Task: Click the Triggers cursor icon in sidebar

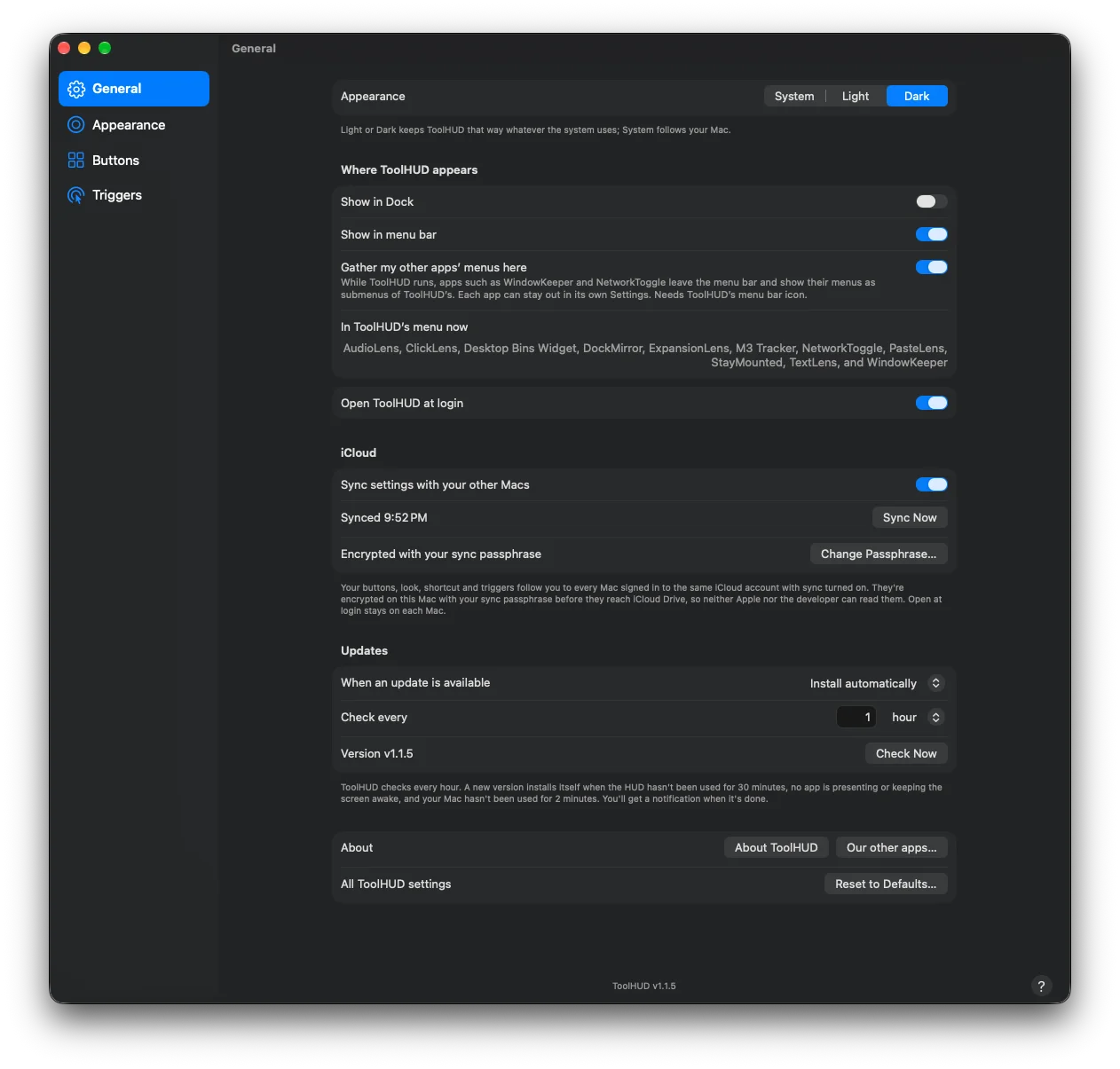Action: click(x=76, y=195)
